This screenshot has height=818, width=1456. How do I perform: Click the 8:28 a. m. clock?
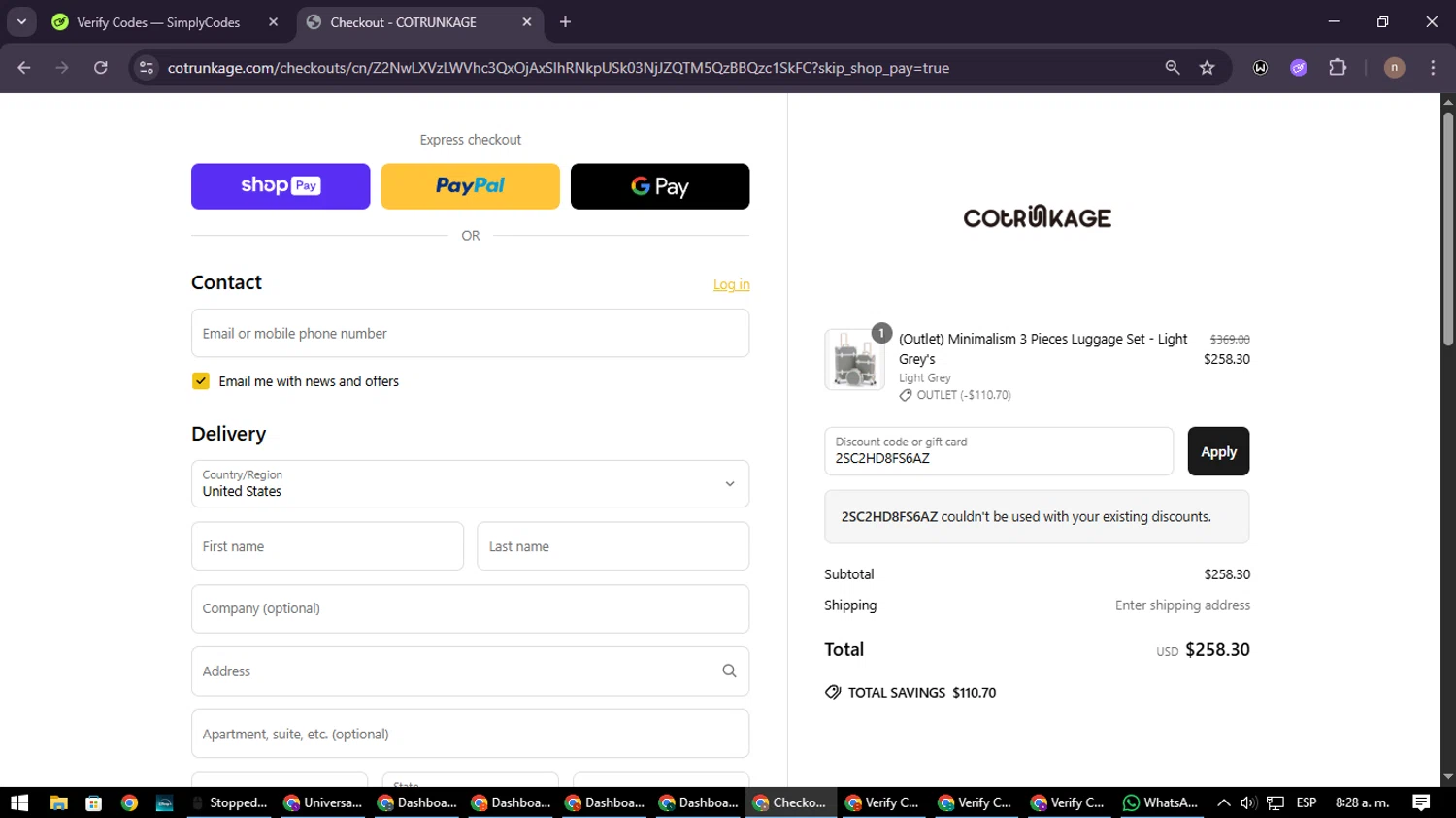(x=1362, y=802)
